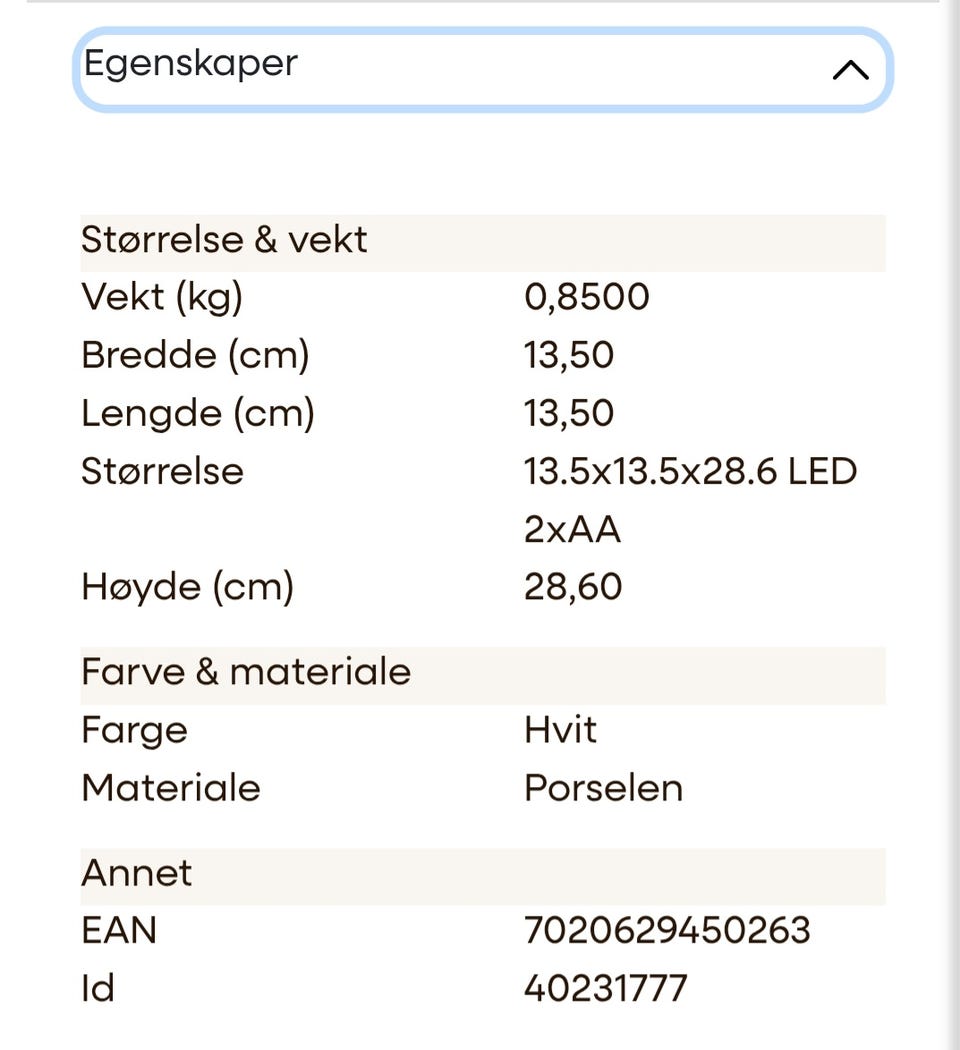Click the height value 28,60
The width and height of the screenshot is (960, 1050).
(x=573, y=587)
